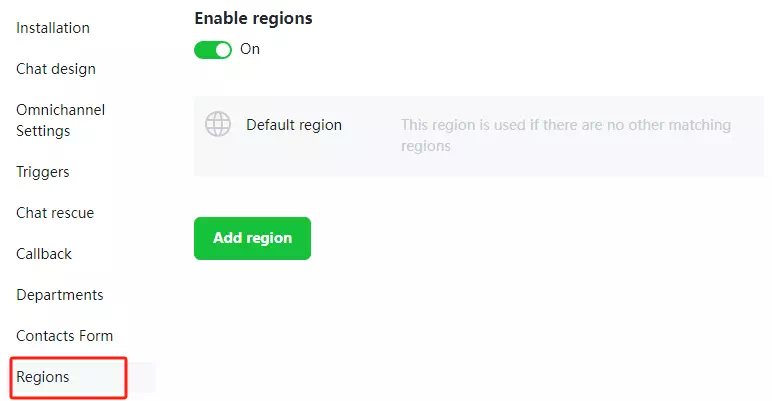The image size is (772, 401).
Task: Click the word "Settings" under Omnichannel
Action: (43, 131)
